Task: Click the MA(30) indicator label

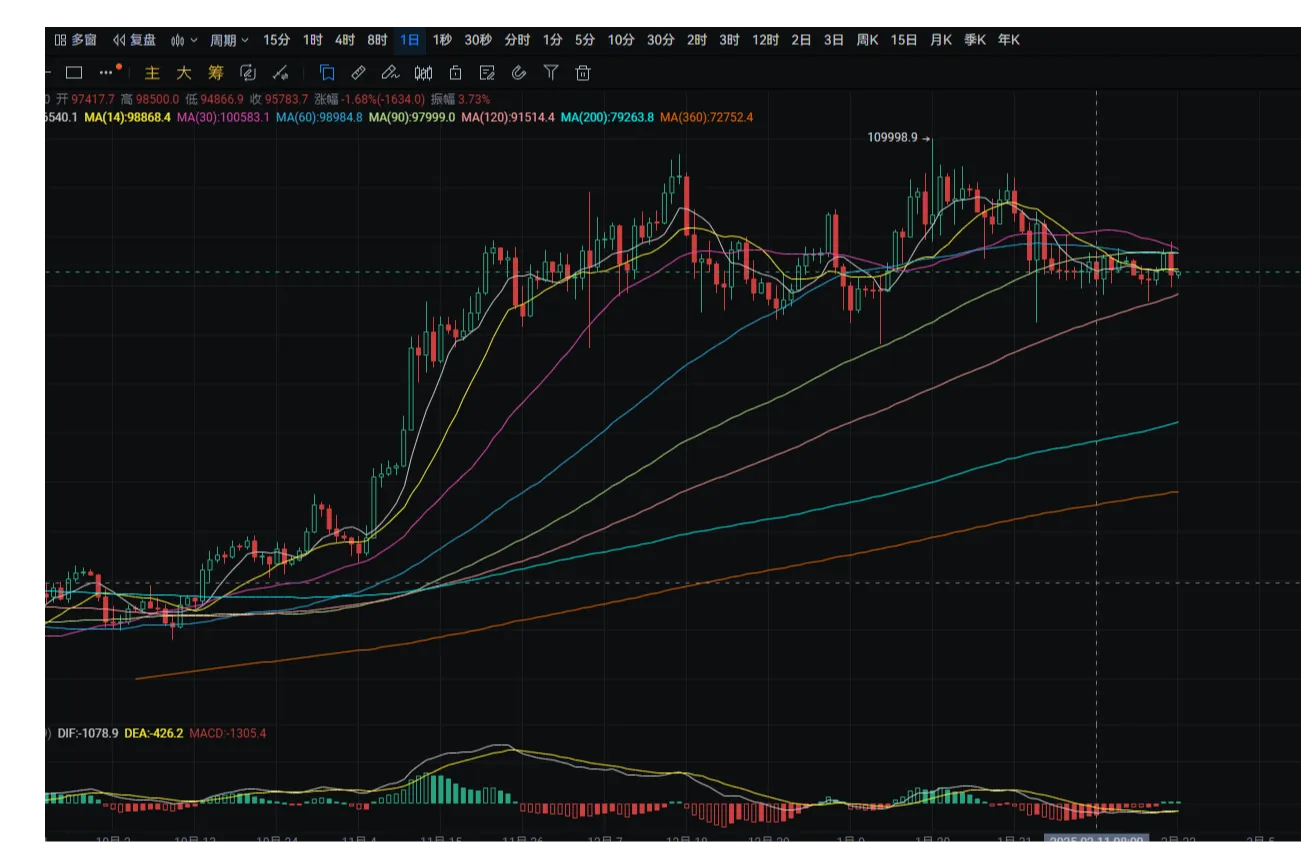Action: pyautogui.click(x=222, y=117)
